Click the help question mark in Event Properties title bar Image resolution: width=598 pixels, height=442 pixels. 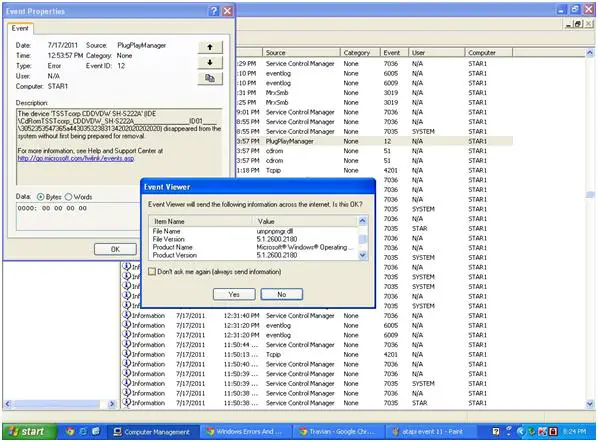214,11
